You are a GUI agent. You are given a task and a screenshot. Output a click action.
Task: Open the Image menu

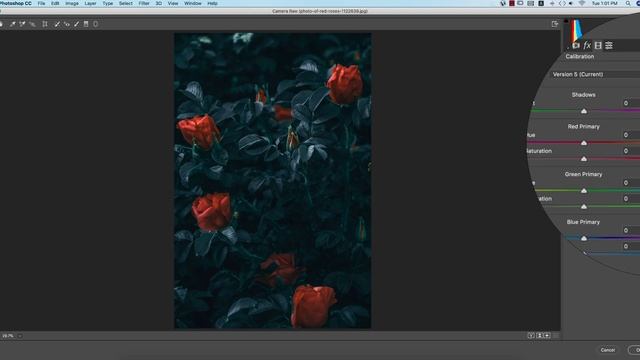click(x=72, y=3)
